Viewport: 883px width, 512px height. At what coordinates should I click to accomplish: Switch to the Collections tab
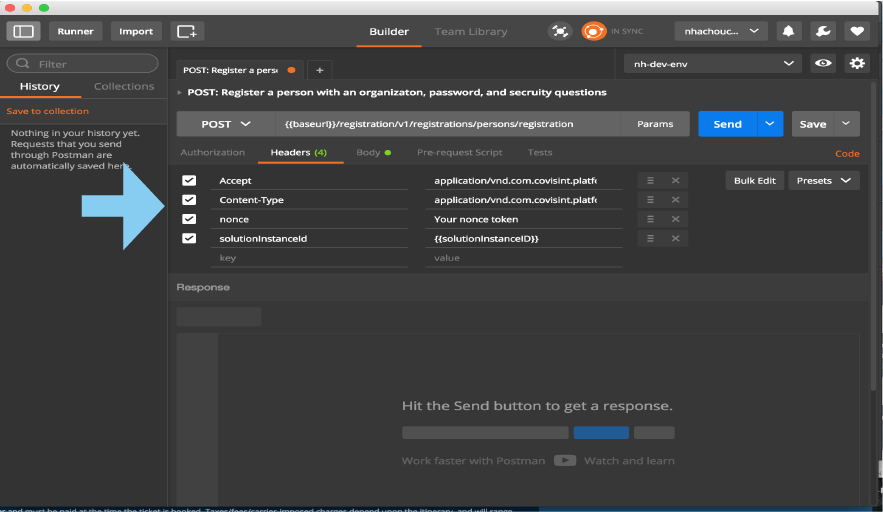pyautogui.click(x=124, y=87)
